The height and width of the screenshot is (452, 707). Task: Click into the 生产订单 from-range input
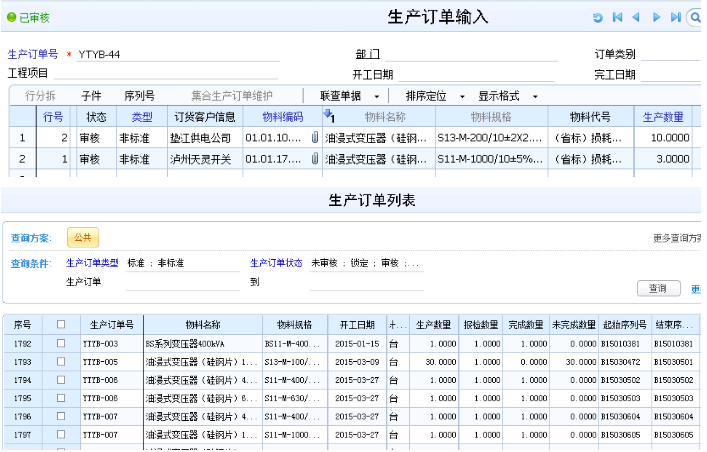pos(183,282)
